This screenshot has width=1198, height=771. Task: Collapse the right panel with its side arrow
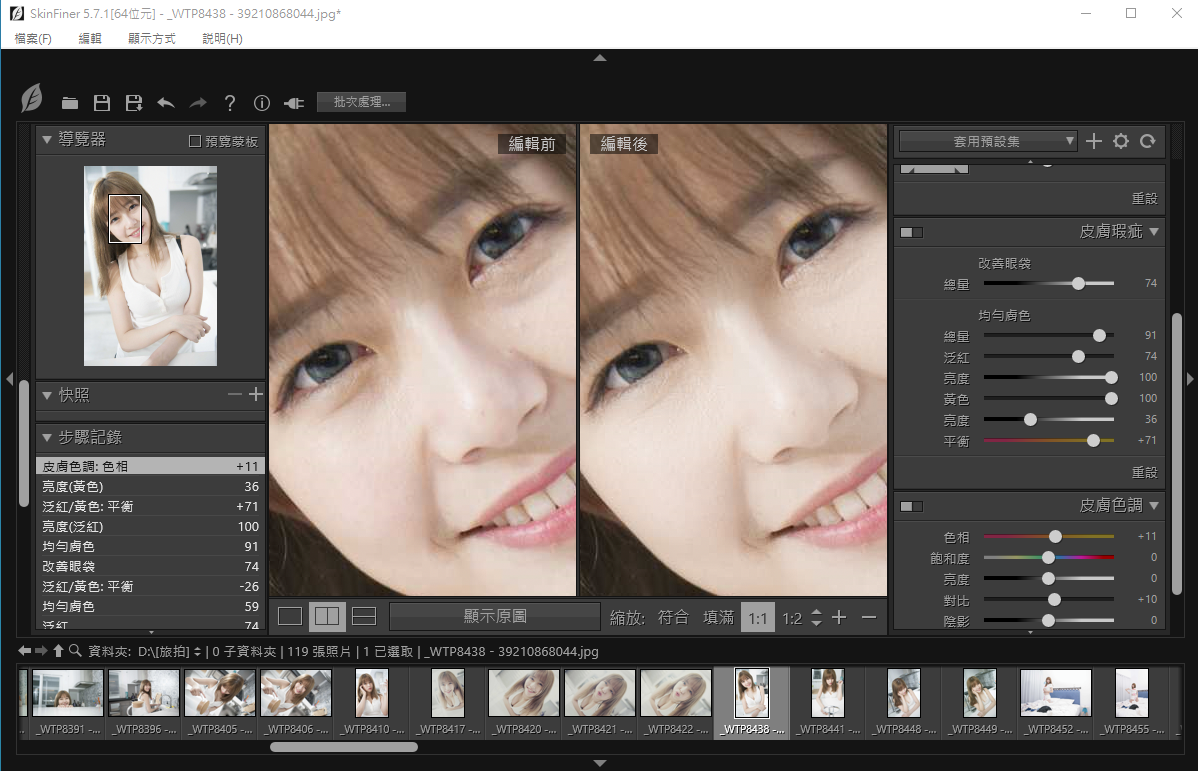(x=1190, y=379)
